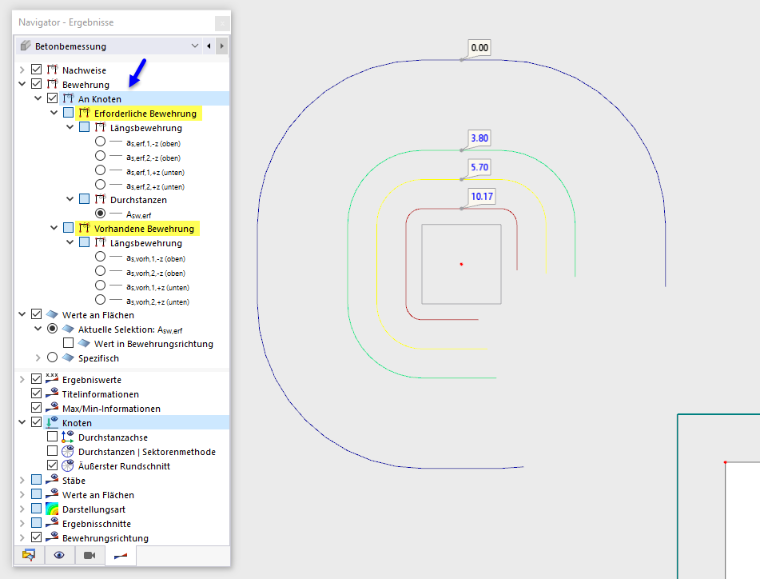Viewport: 760px width, 579px height.
Task: Toggle the Bewehrungsrichtung checkbox
Action: [36, 537]
